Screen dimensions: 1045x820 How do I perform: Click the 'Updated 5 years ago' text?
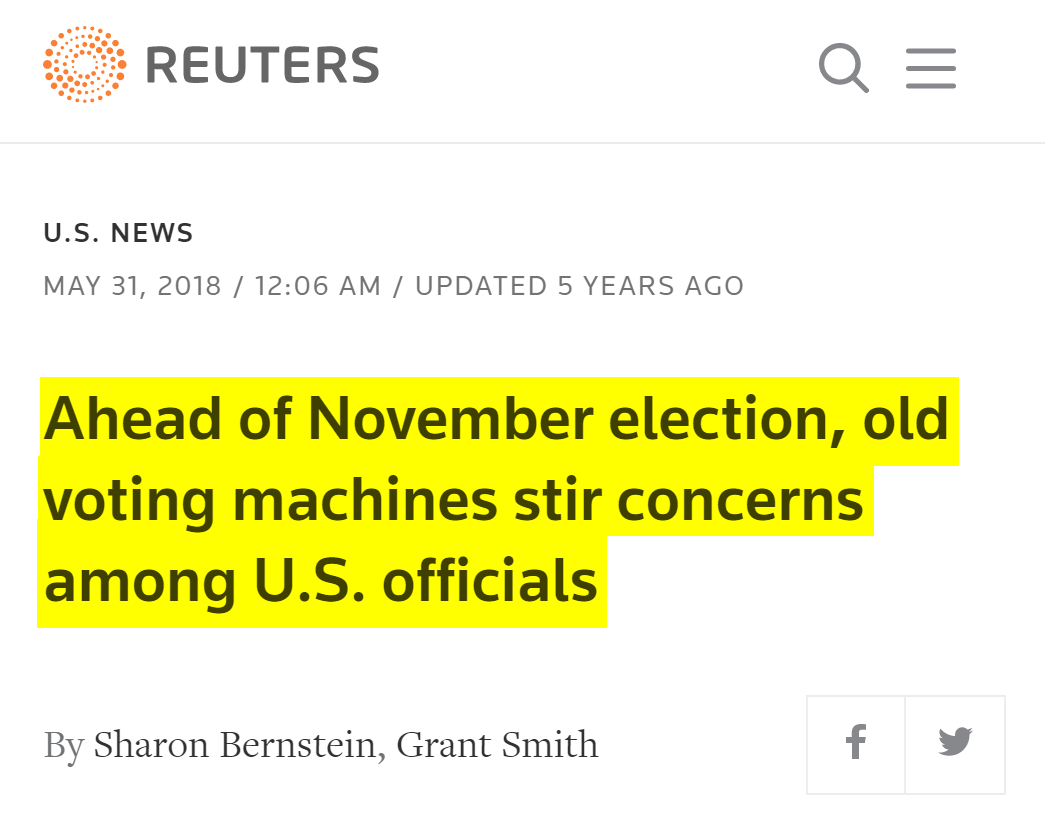(579, 286)
